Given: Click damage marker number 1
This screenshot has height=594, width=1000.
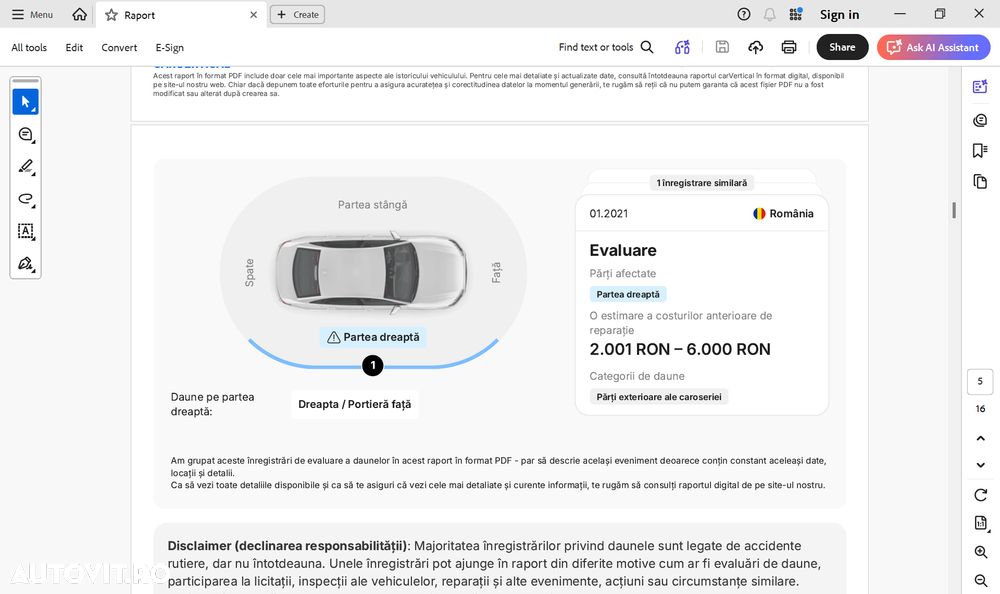Looking at the screenshot, I should [372, 366].
